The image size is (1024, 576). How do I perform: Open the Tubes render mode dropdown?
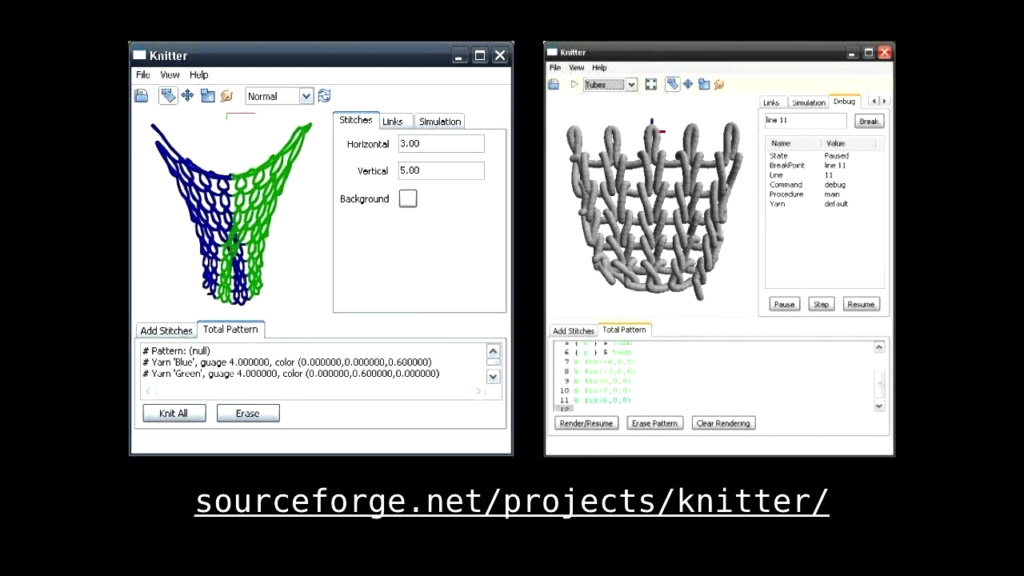(x=631, y=84)
